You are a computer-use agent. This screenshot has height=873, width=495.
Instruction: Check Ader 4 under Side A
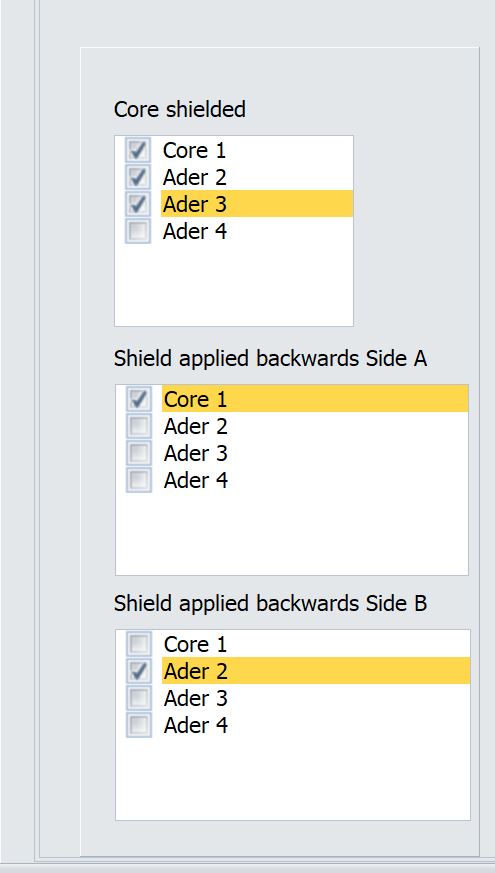click(139, 479)
